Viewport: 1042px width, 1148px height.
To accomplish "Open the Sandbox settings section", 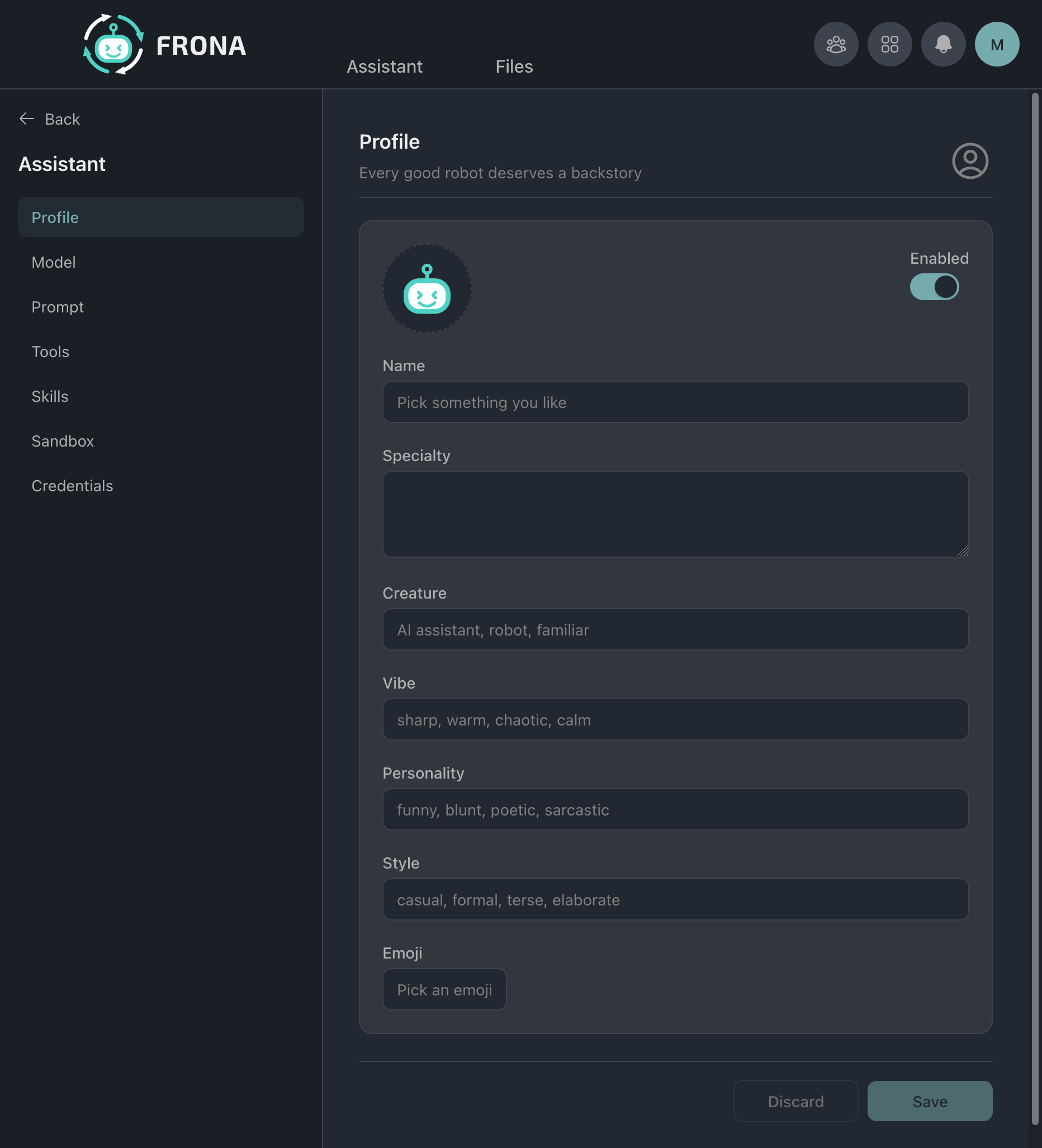I will click(x=63, y=441).
